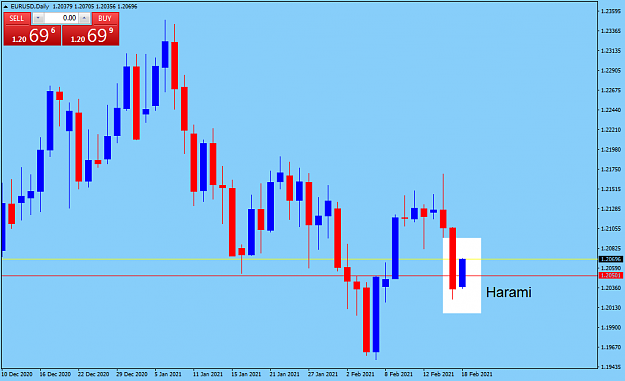Click the 2 Feb 2021 date label
This screenshot has height=381, width=625.
pyautogui.click(x=360, y=374)
